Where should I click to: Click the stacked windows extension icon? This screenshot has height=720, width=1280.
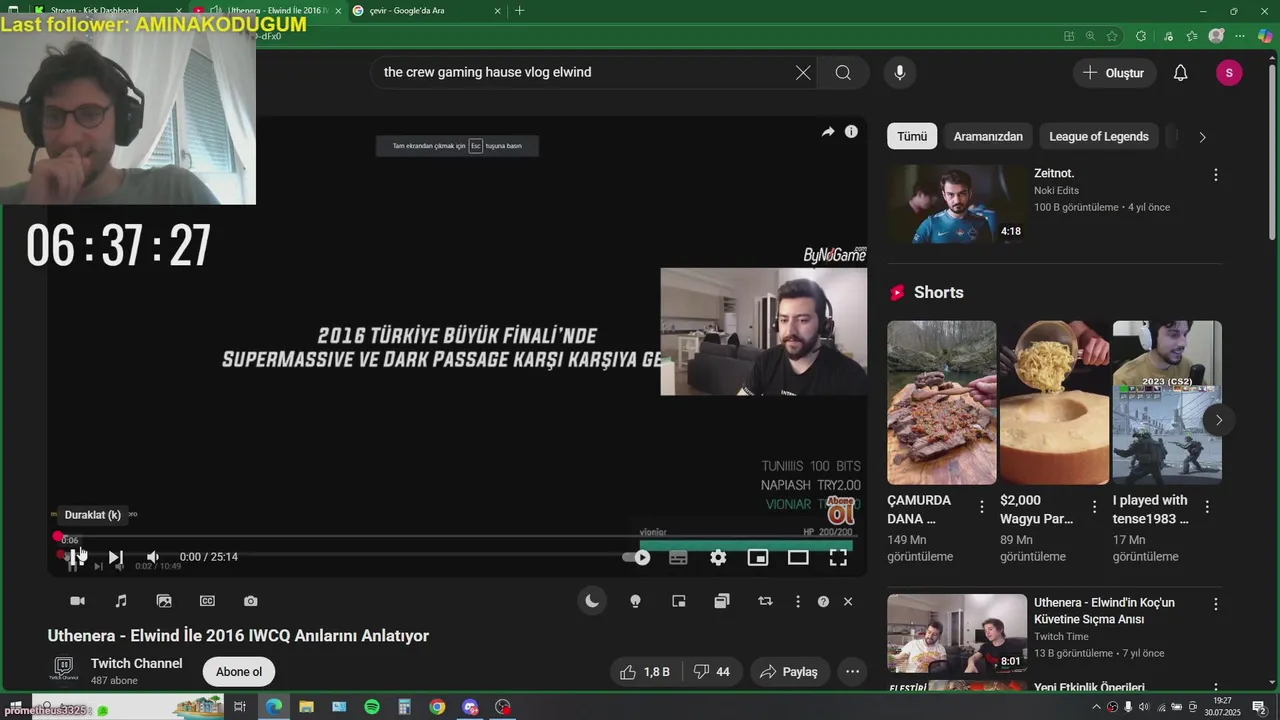[x=722, y=601]
